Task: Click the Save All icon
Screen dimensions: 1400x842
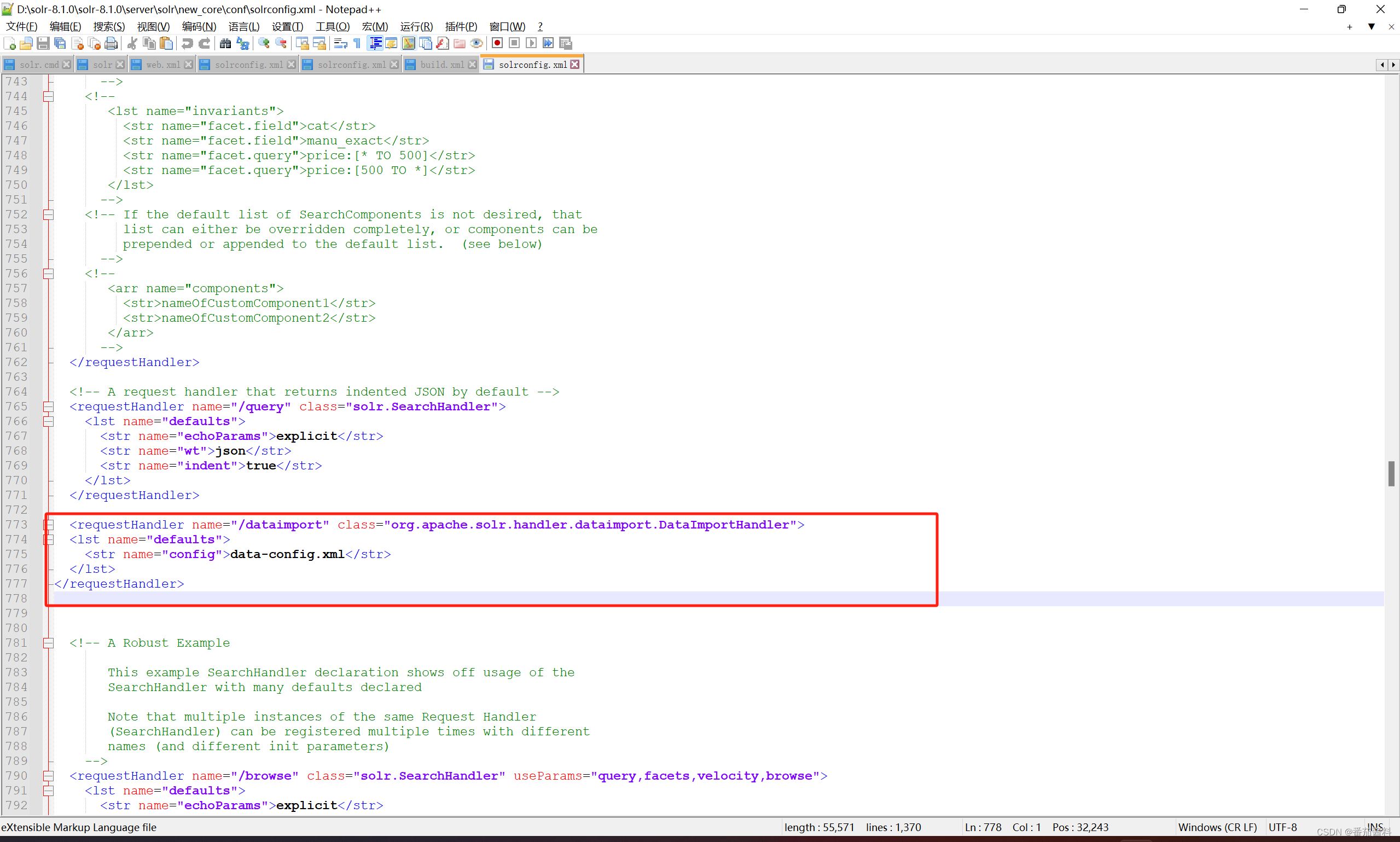Action: tap(60, 43)
